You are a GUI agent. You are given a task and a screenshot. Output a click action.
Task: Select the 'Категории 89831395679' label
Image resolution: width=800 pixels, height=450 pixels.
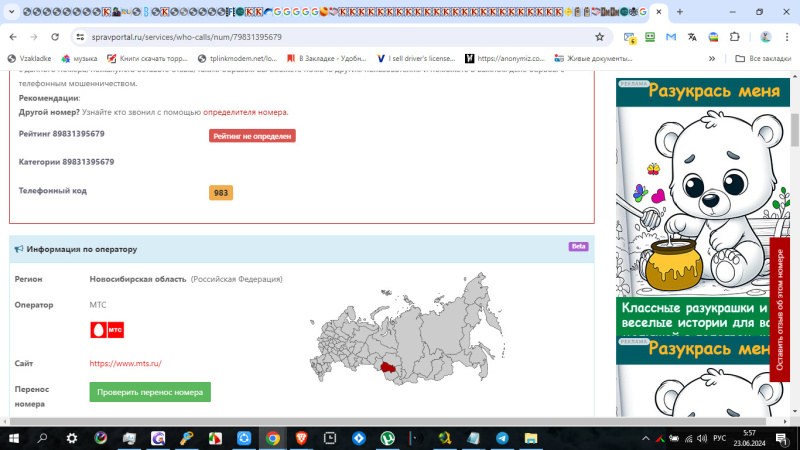click(66, 162)
